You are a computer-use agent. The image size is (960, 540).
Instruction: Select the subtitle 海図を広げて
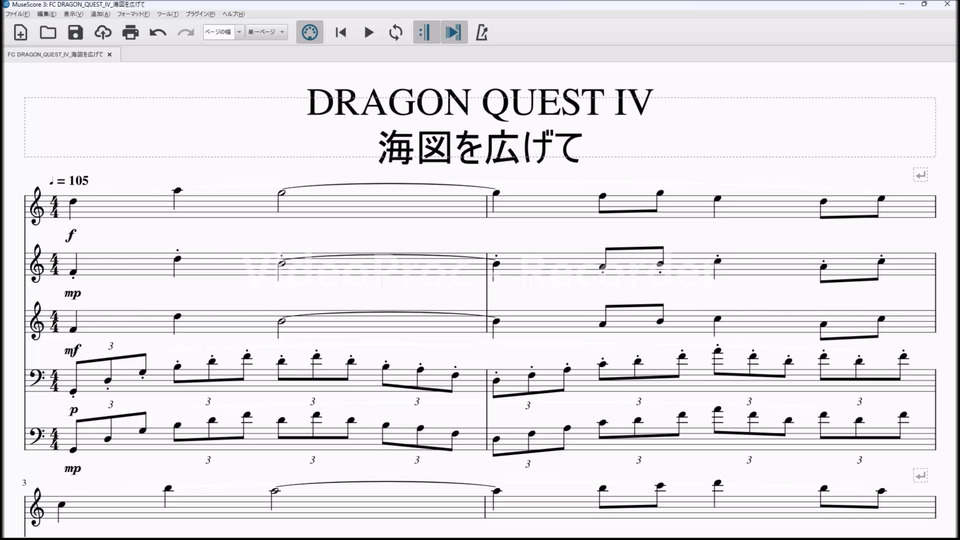[479, 147]
